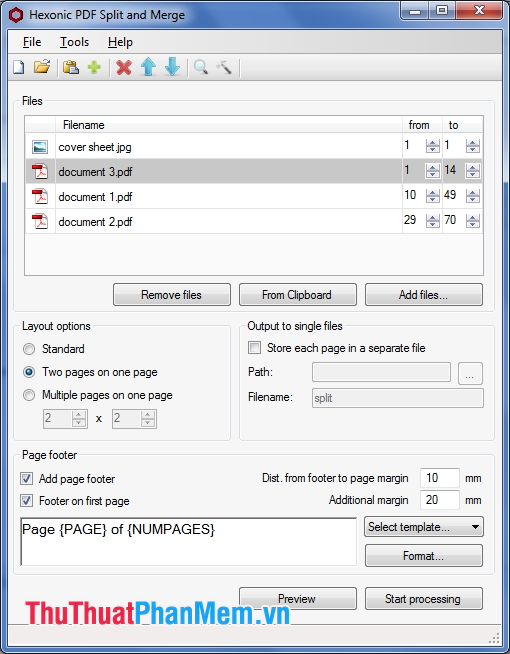
Task: Open file via the folder toolbar icon
Action: pos(42,67)
